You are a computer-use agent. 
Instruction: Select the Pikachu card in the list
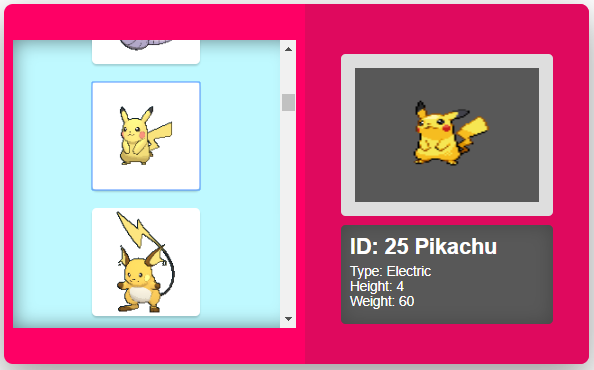[146, 136]
